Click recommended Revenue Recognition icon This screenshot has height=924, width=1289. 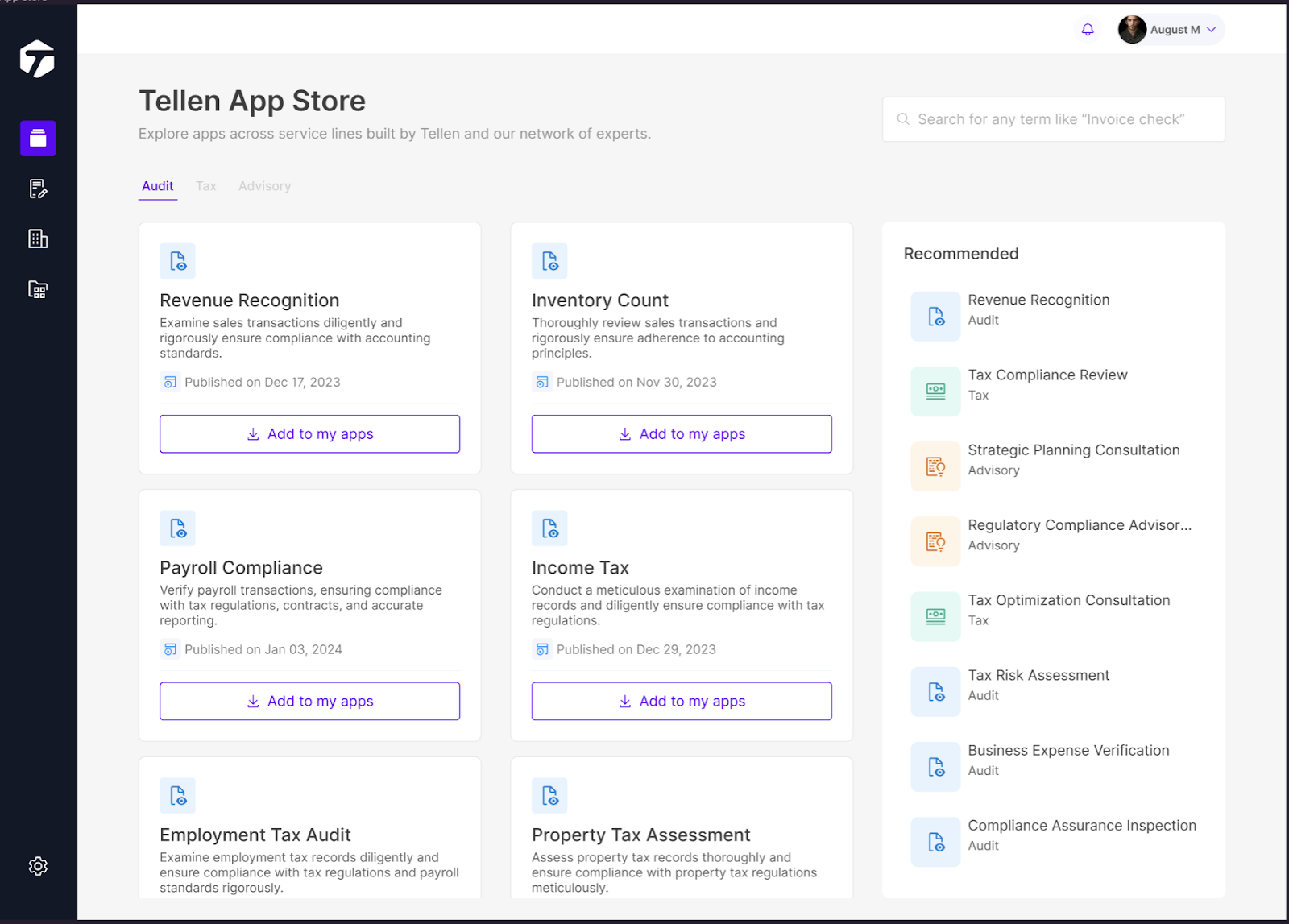(935, 316)
